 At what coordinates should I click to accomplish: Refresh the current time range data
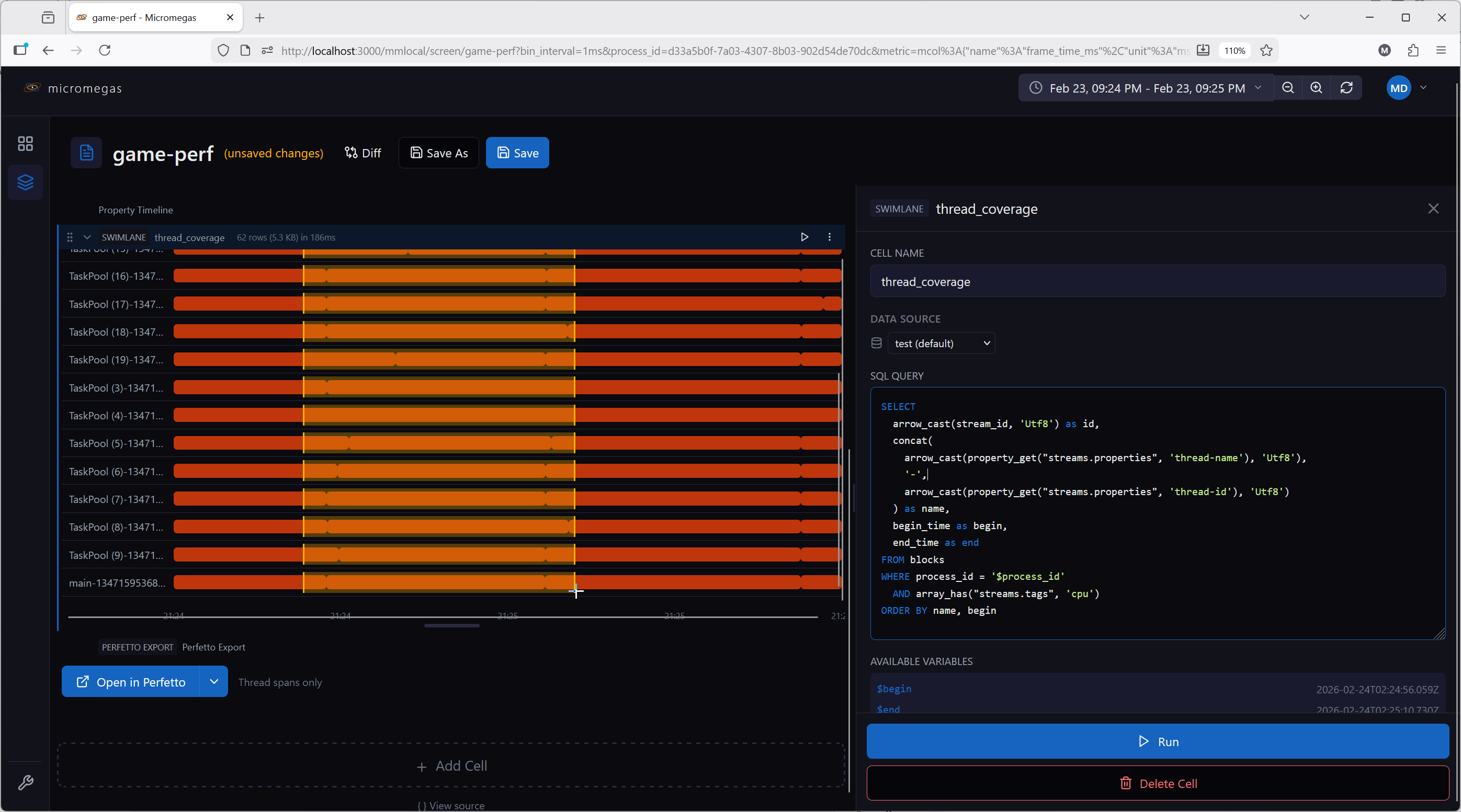tap(1347, 88)
